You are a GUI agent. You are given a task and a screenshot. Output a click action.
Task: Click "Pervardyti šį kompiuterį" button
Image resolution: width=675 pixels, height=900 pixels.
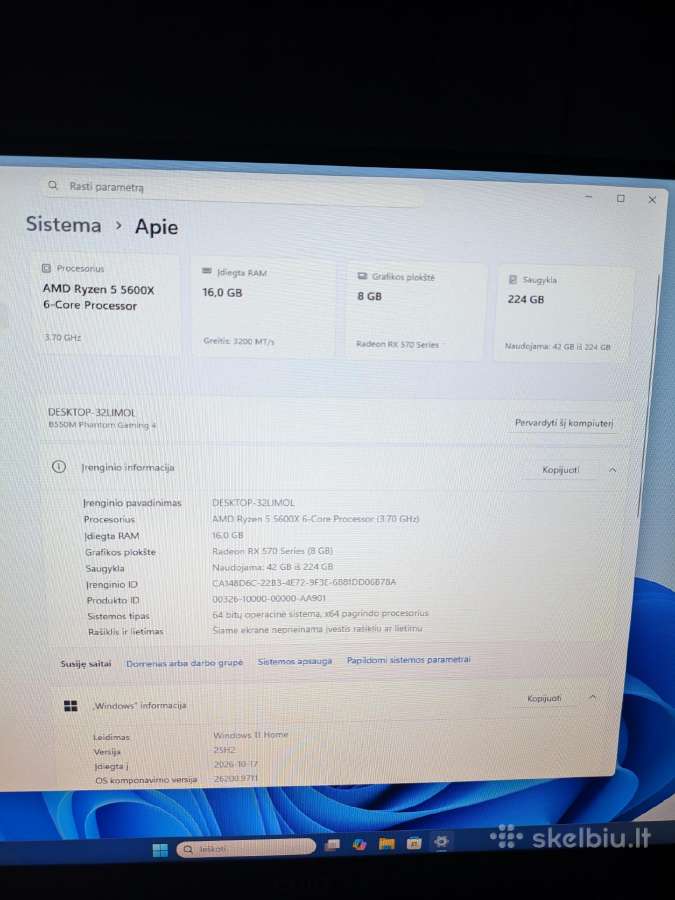564,423
